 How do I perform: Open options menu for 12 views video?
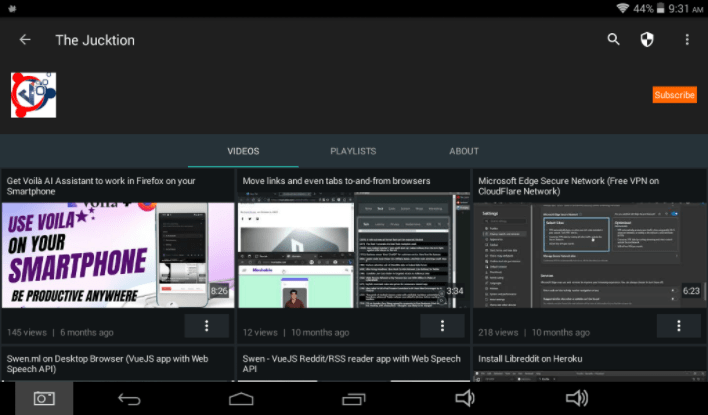[x=442, y=326]
